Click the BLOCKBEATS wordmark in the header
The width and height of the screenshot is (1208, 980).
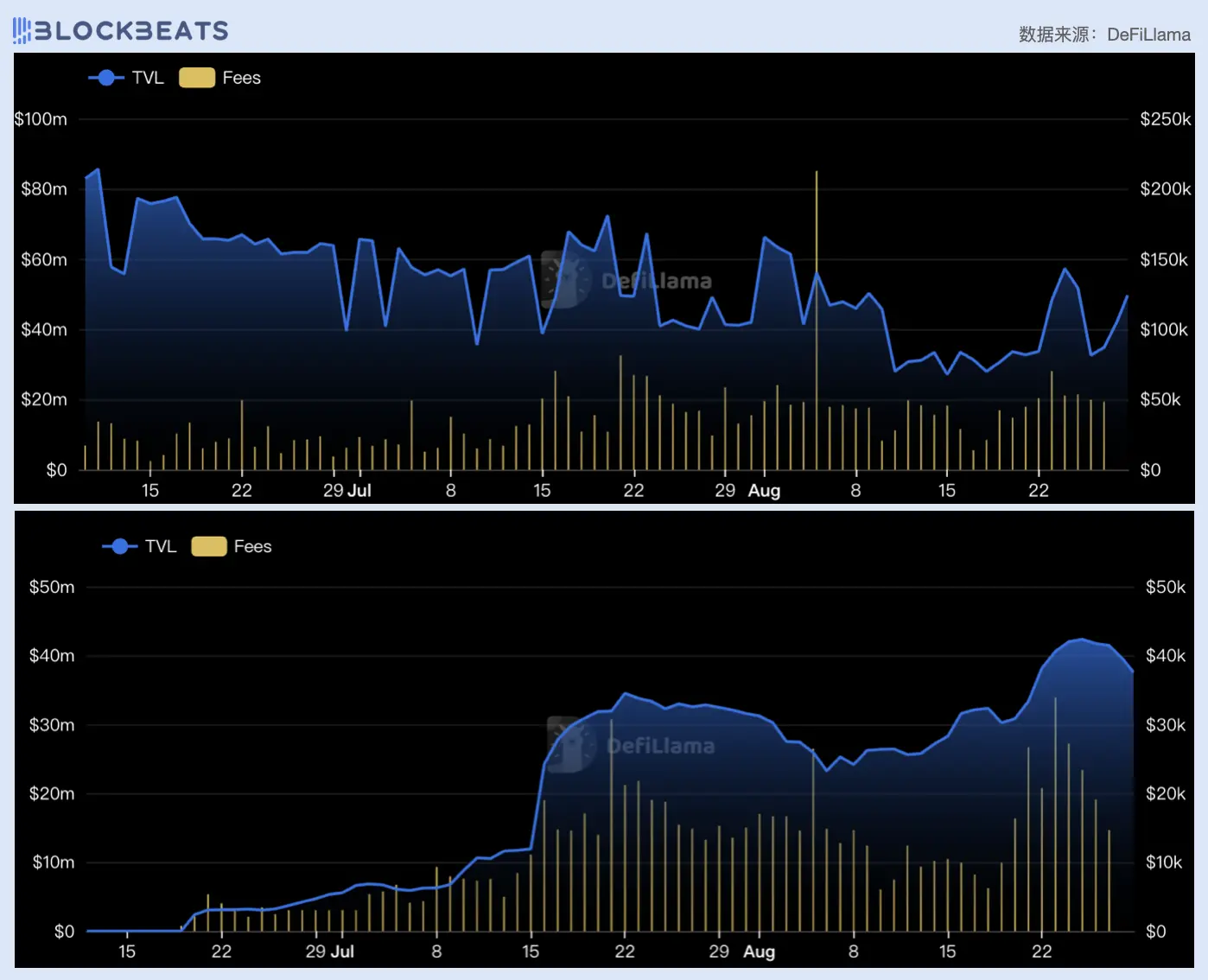click(130, 31)
